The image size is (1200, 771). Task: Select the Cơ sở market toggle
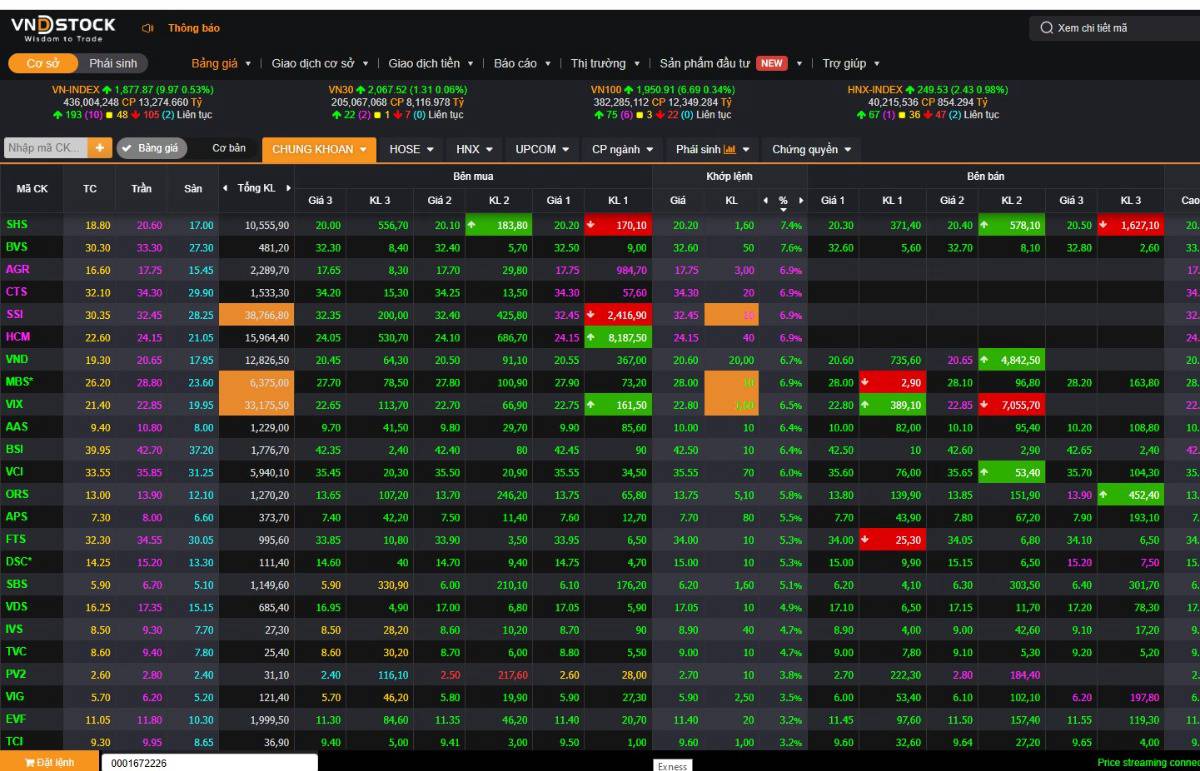tap(43, 63)
